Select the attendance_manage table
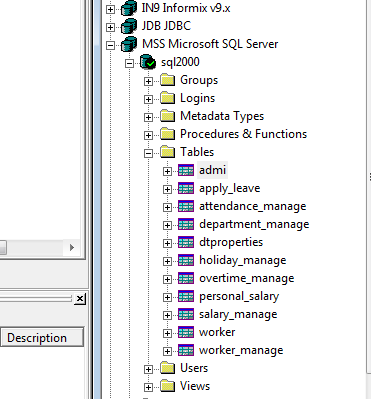 tap(252, 206)
